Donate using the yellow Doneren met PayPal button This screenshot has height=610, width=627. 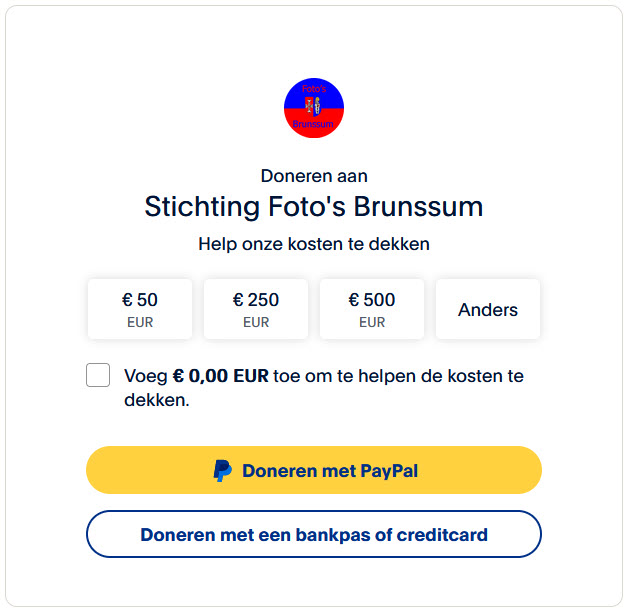314,470
